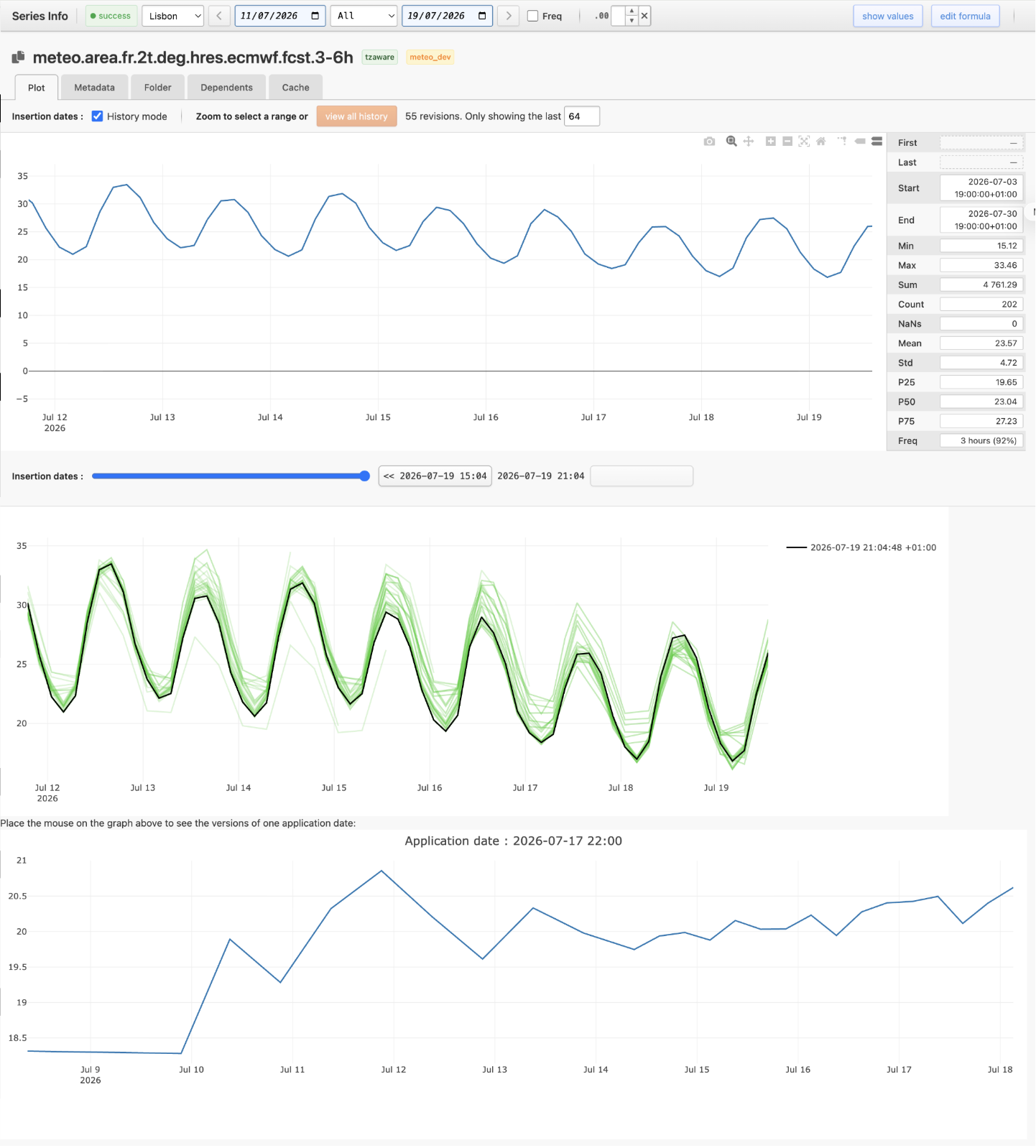
Task: Click the Zoom out minus icon
Action: (787, 142)
